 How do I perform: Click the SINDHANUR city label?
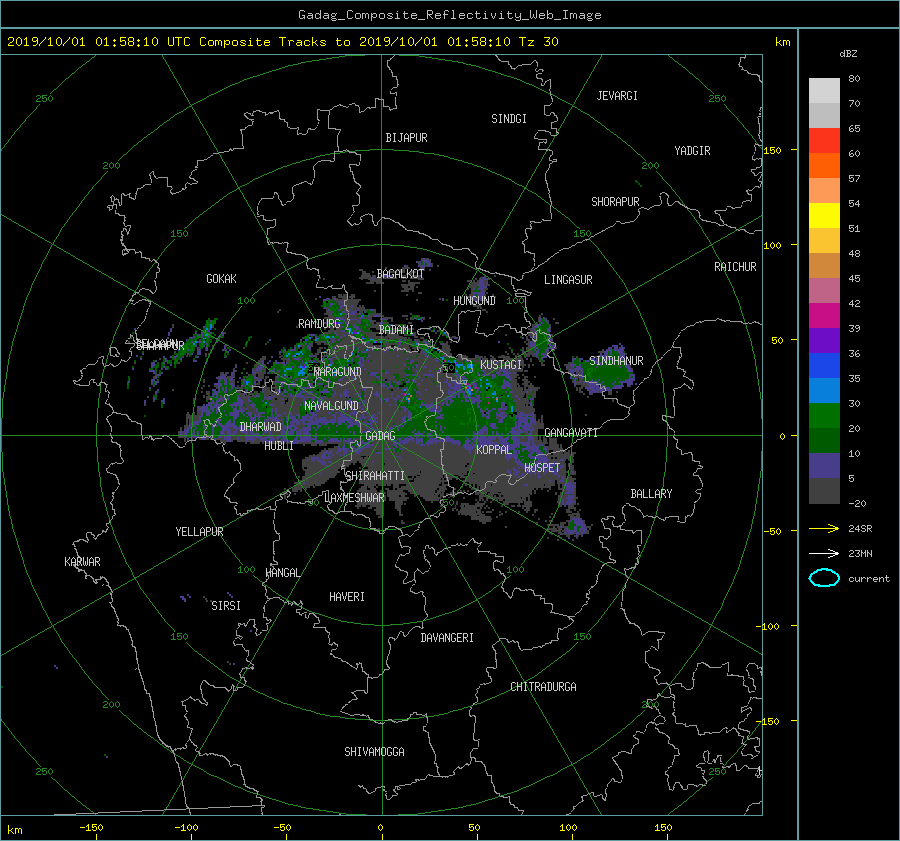(x=616, y=361)
